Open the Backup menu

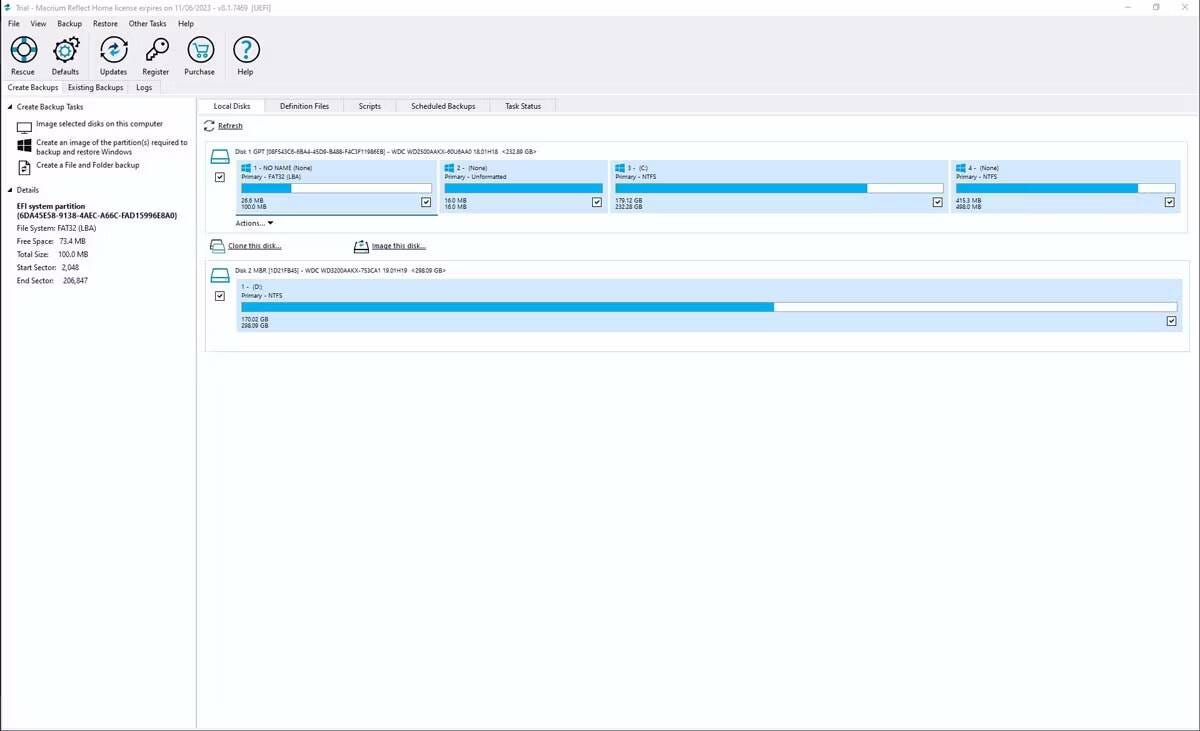pyautogui.click(x=70, y=23)
